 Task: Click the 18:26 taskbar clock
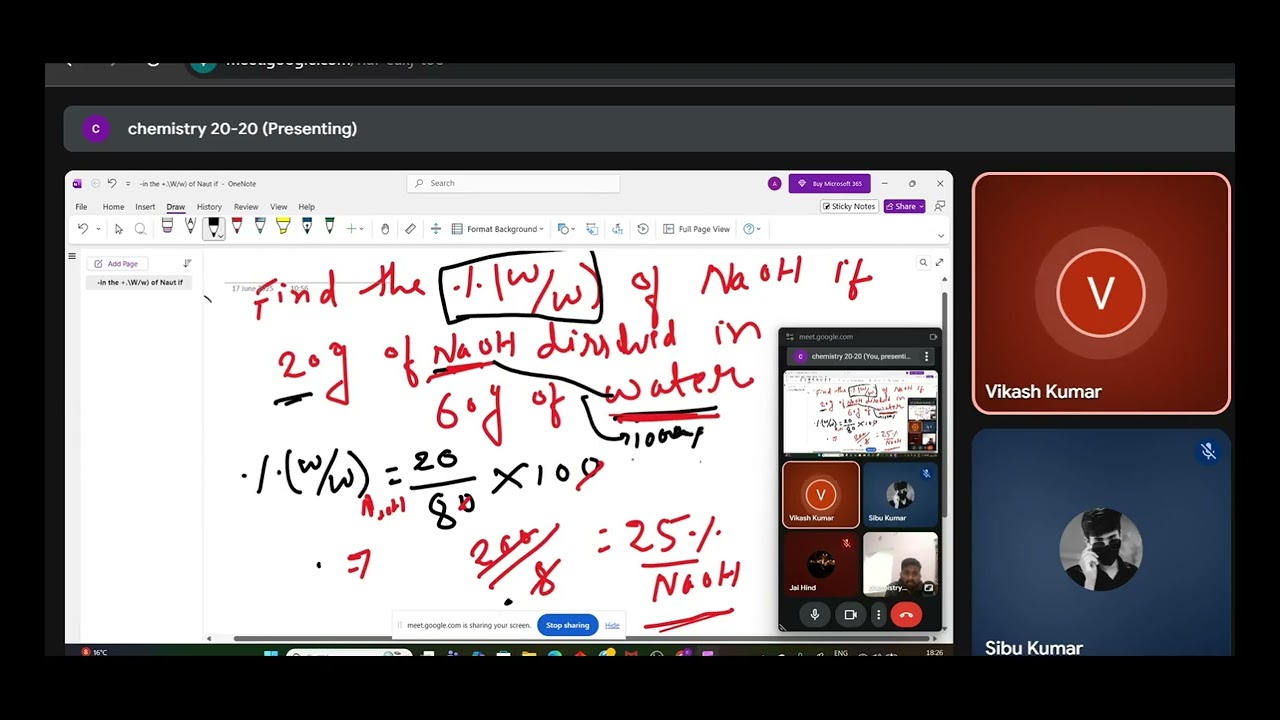(x=934, y=653)
